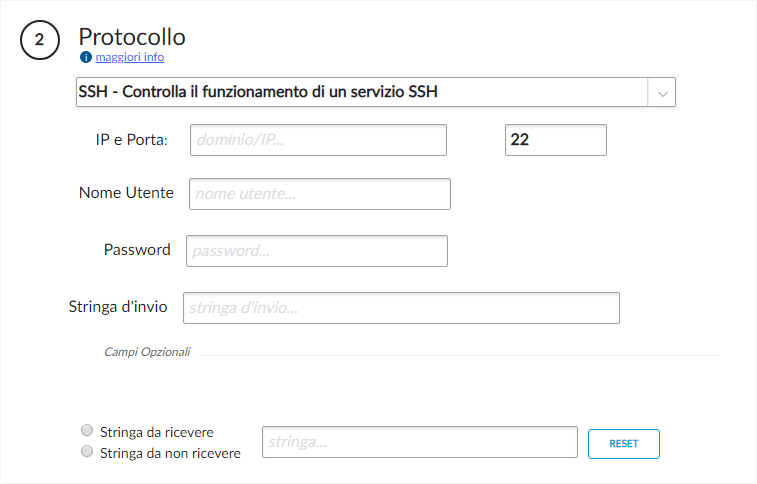Focus the Password input field

316,250
